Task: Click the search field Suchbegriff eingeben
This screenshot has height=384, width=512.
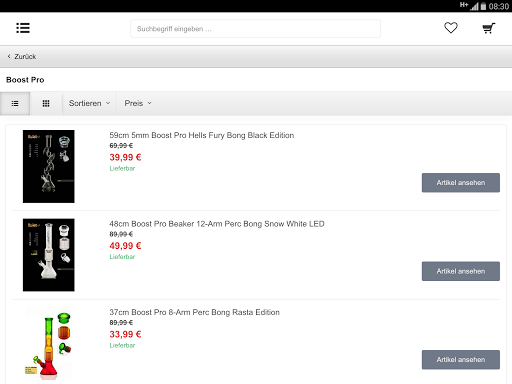Action: [255, 29]
